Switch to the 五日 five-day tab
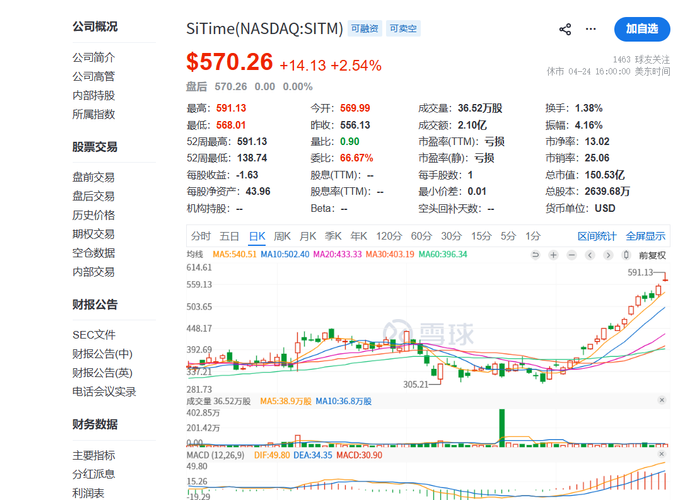The image size is (699, 500). point(229,236)
